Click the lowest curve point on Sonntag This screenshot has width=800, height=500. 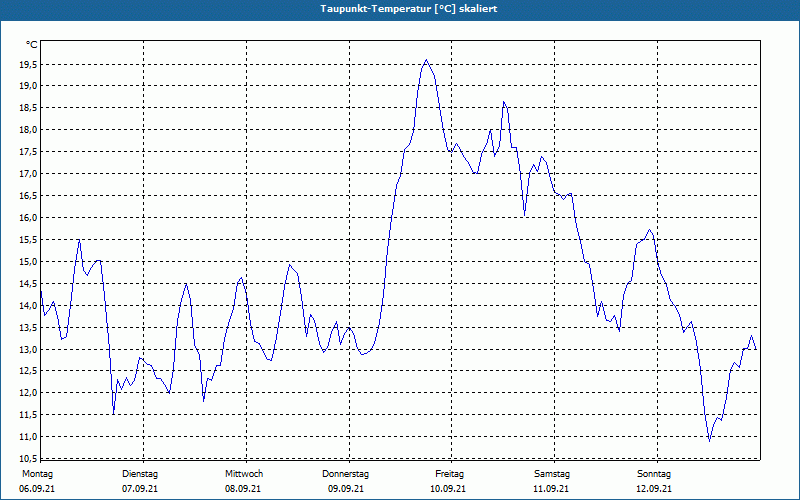(709, 441)
